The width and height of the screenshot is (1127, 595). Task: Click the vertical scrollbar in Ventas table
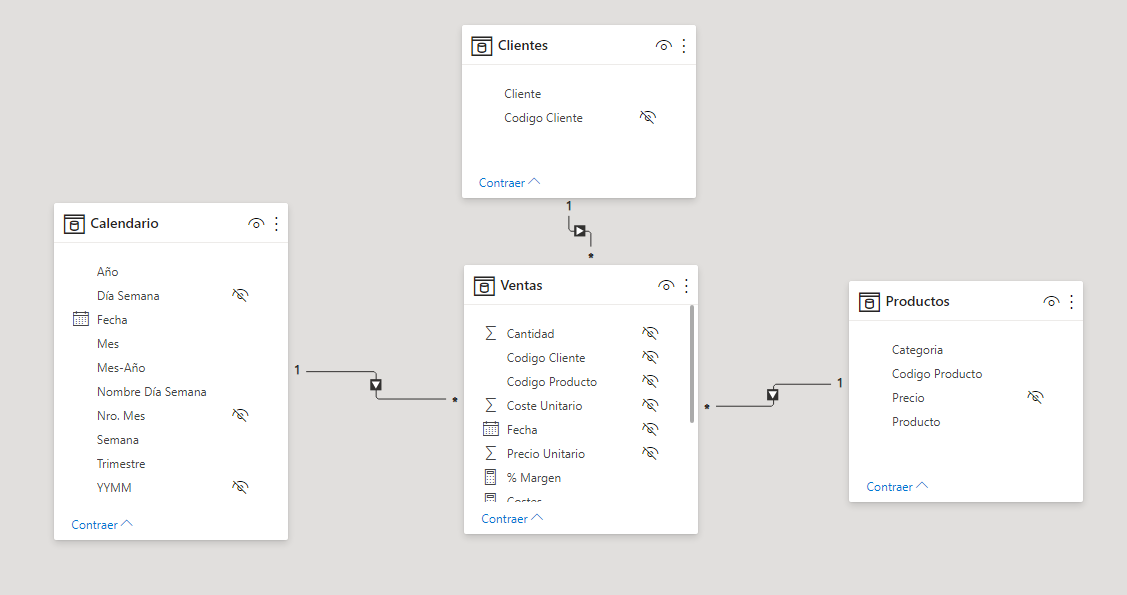692,365
